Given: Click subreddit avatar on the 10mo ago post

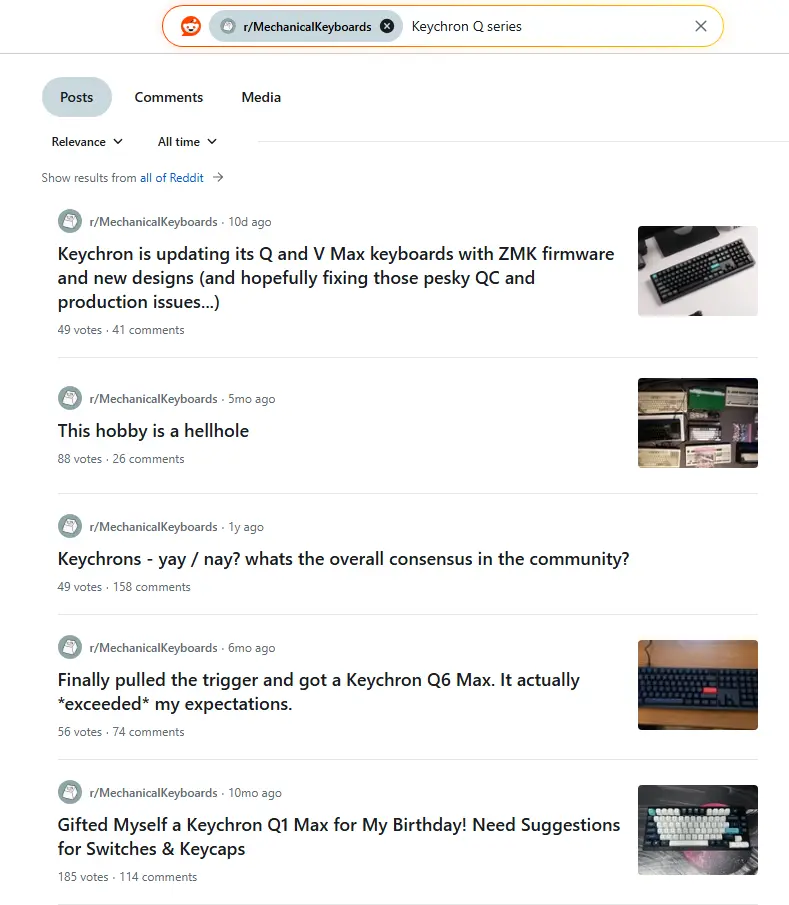Looking at the screenshot, I should [70, 792].
